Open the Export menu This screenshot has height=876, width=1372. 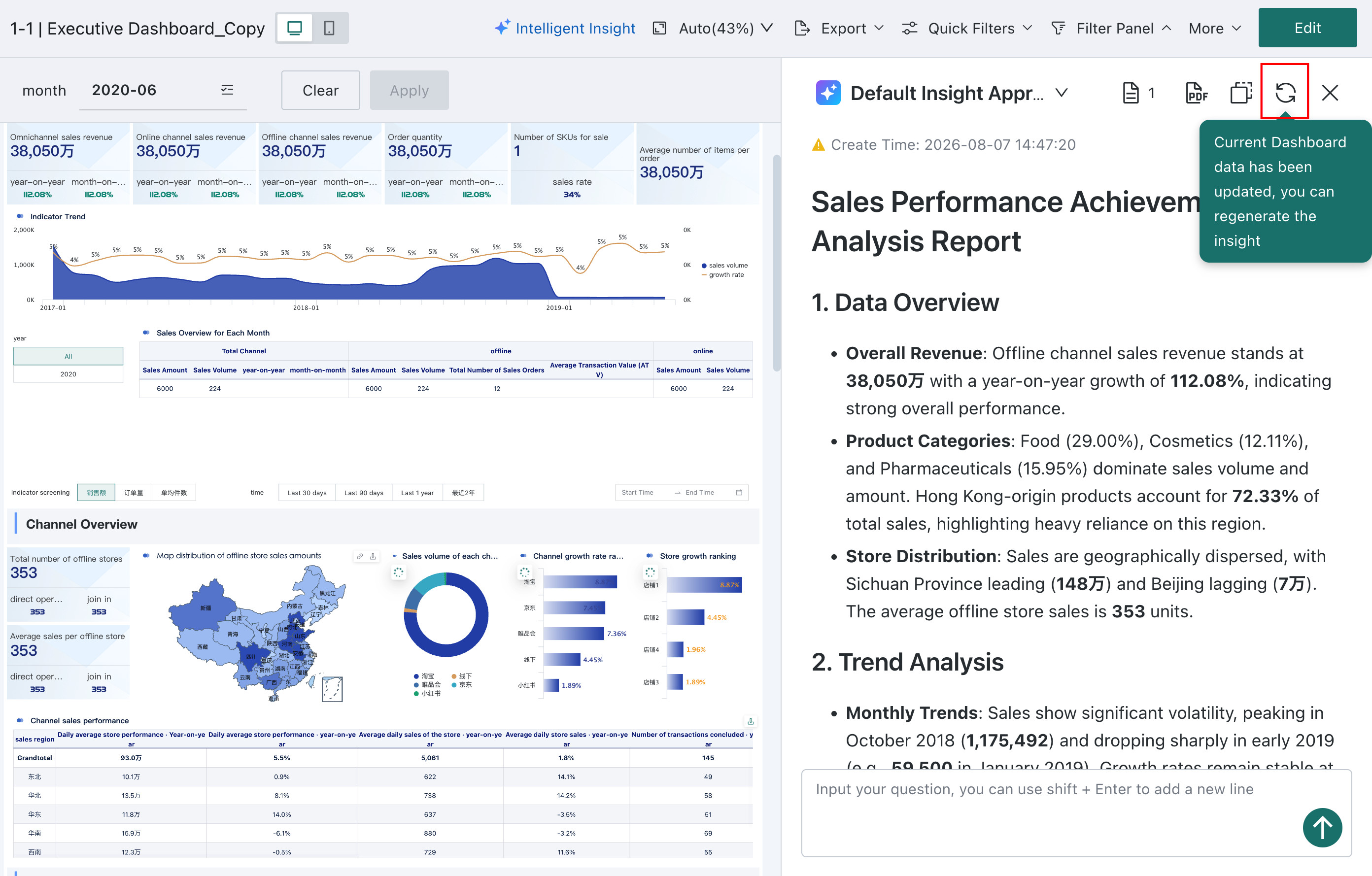tap(839, 28)
